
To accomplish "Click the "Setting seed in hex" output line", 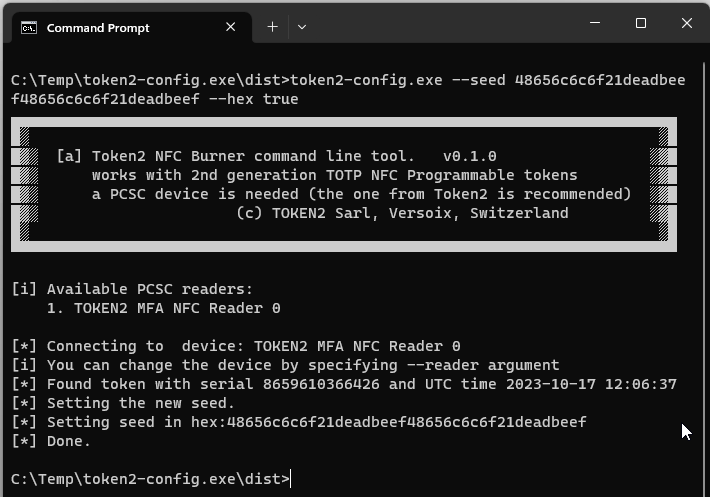I will 299,422.
